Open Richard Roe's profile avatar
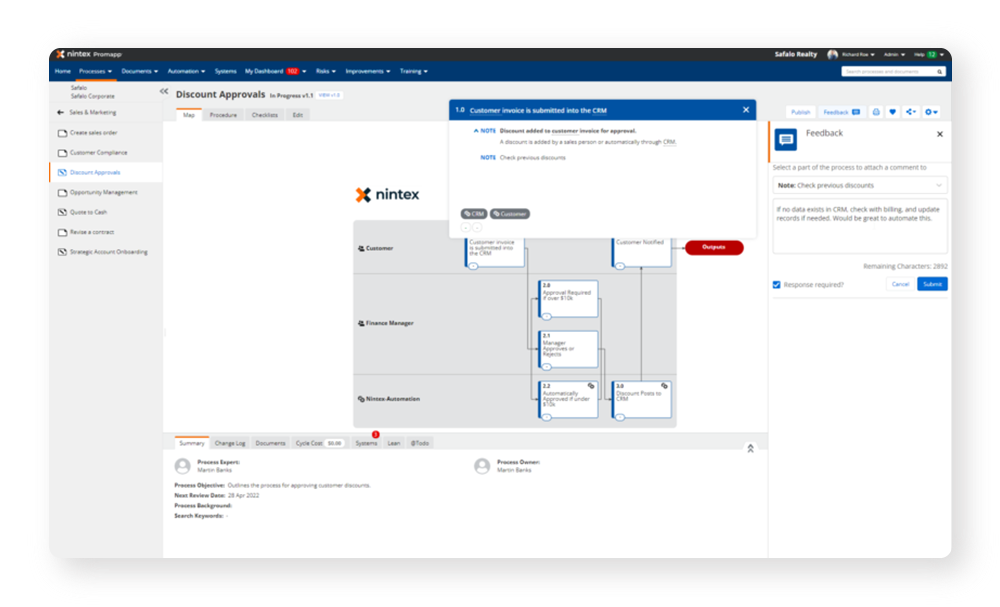The width and height of the screenshot is (1000, 607). (x=832, y=55)
